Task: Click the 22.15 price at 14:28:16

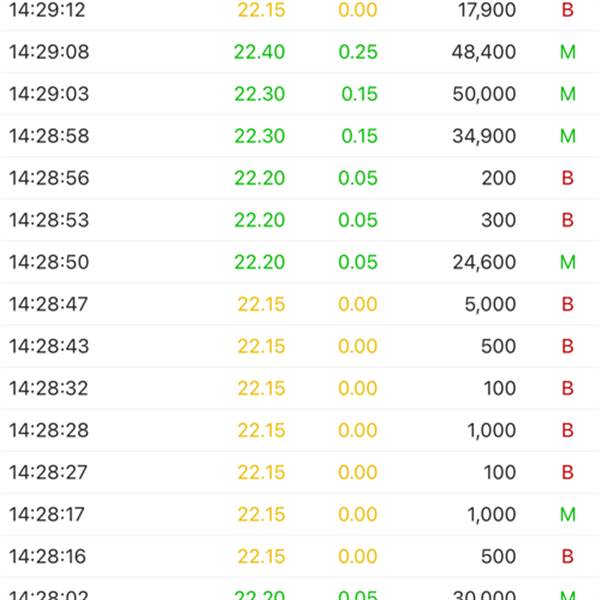Action: pyautogui.click(x=261, y=556)
